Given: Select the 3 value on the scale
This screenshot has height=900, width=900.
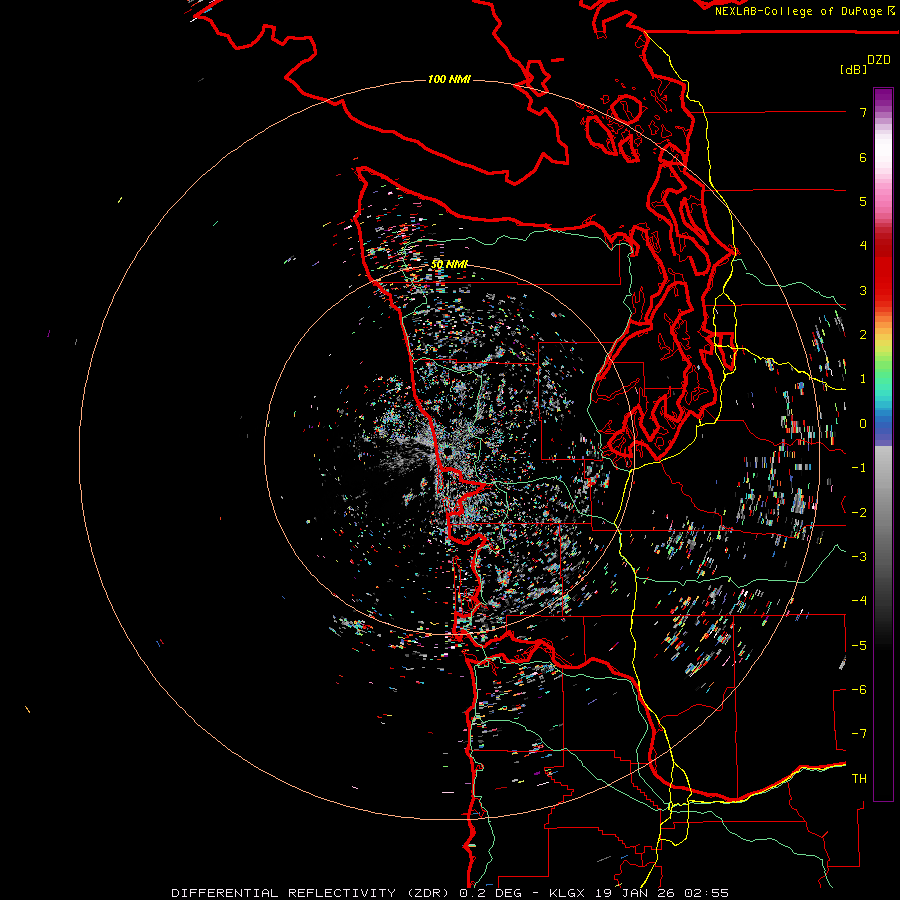Looking at the screenshot, I should pyautogui.click(x=863, y=290).
